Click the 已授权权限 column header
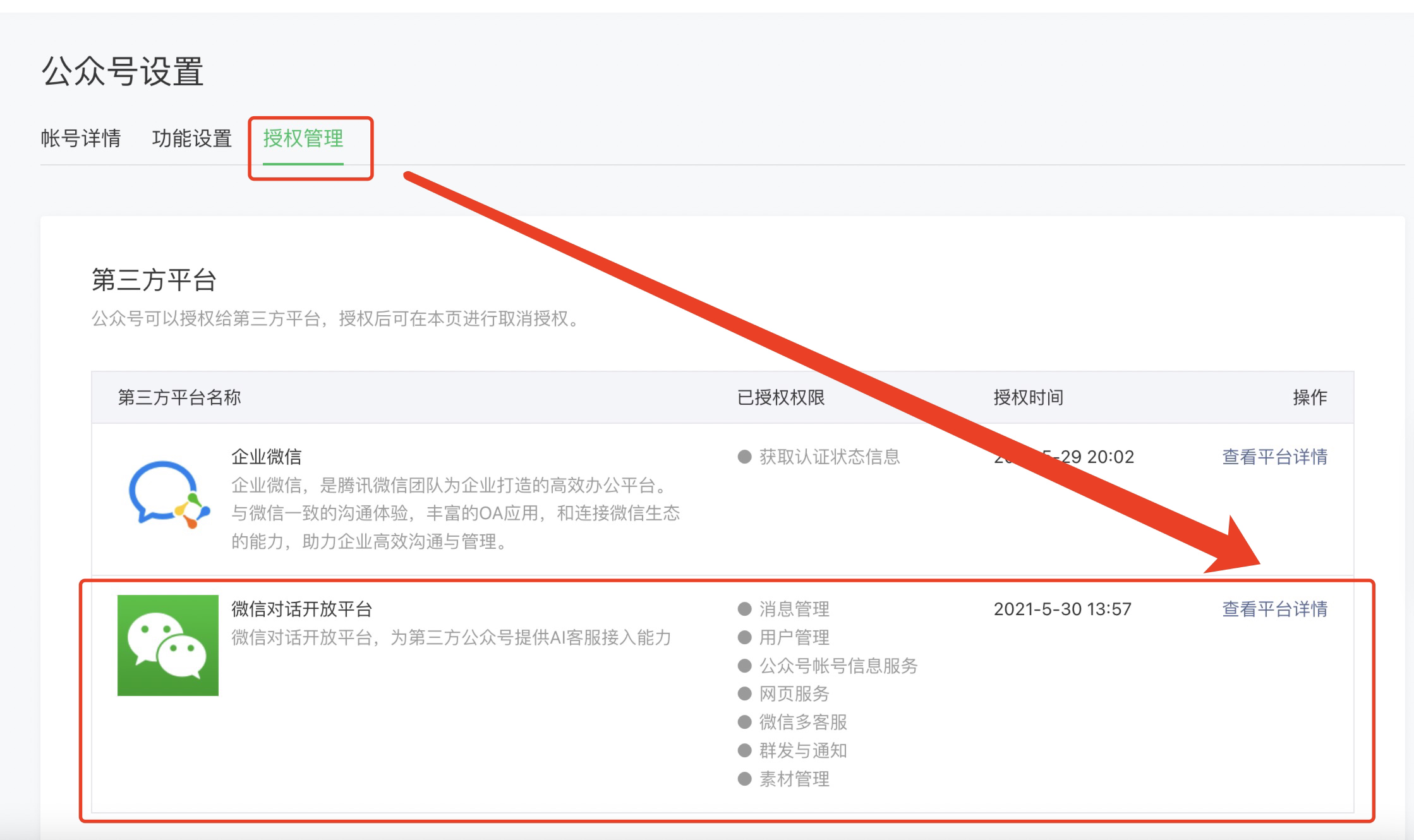The height and width of the screenshot is (840, 1414). coord(781,397)
